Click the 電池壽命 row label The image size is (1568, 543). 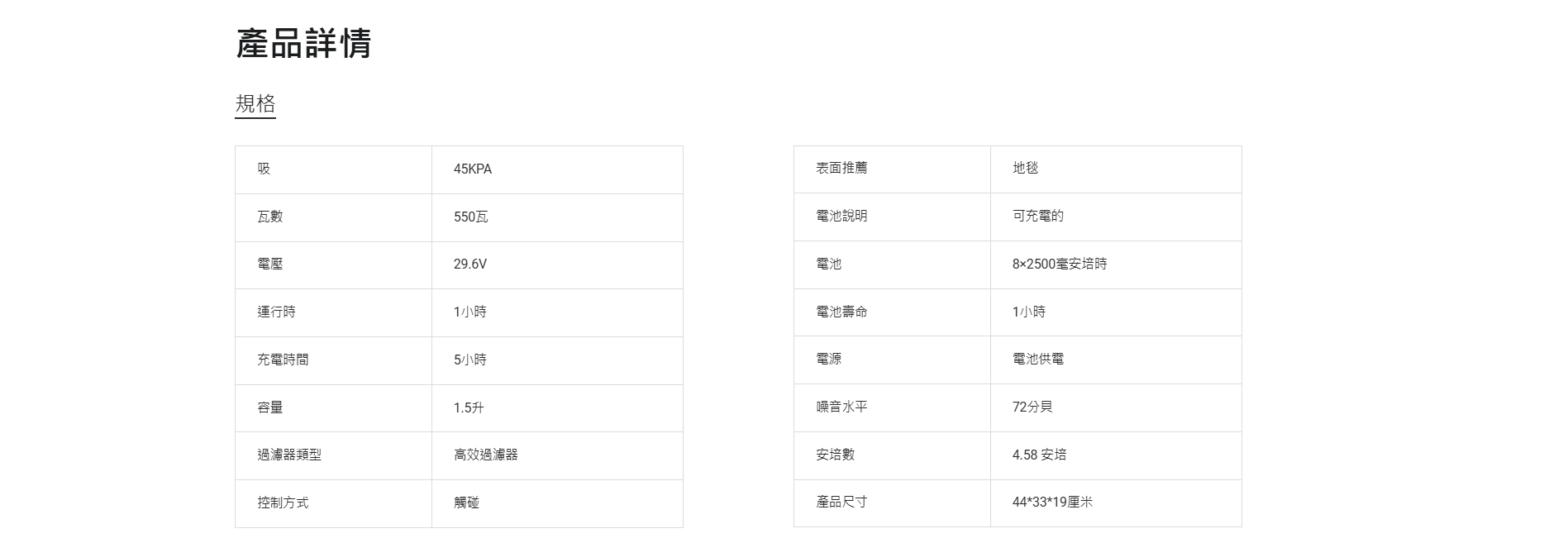[x=841, y=312]
